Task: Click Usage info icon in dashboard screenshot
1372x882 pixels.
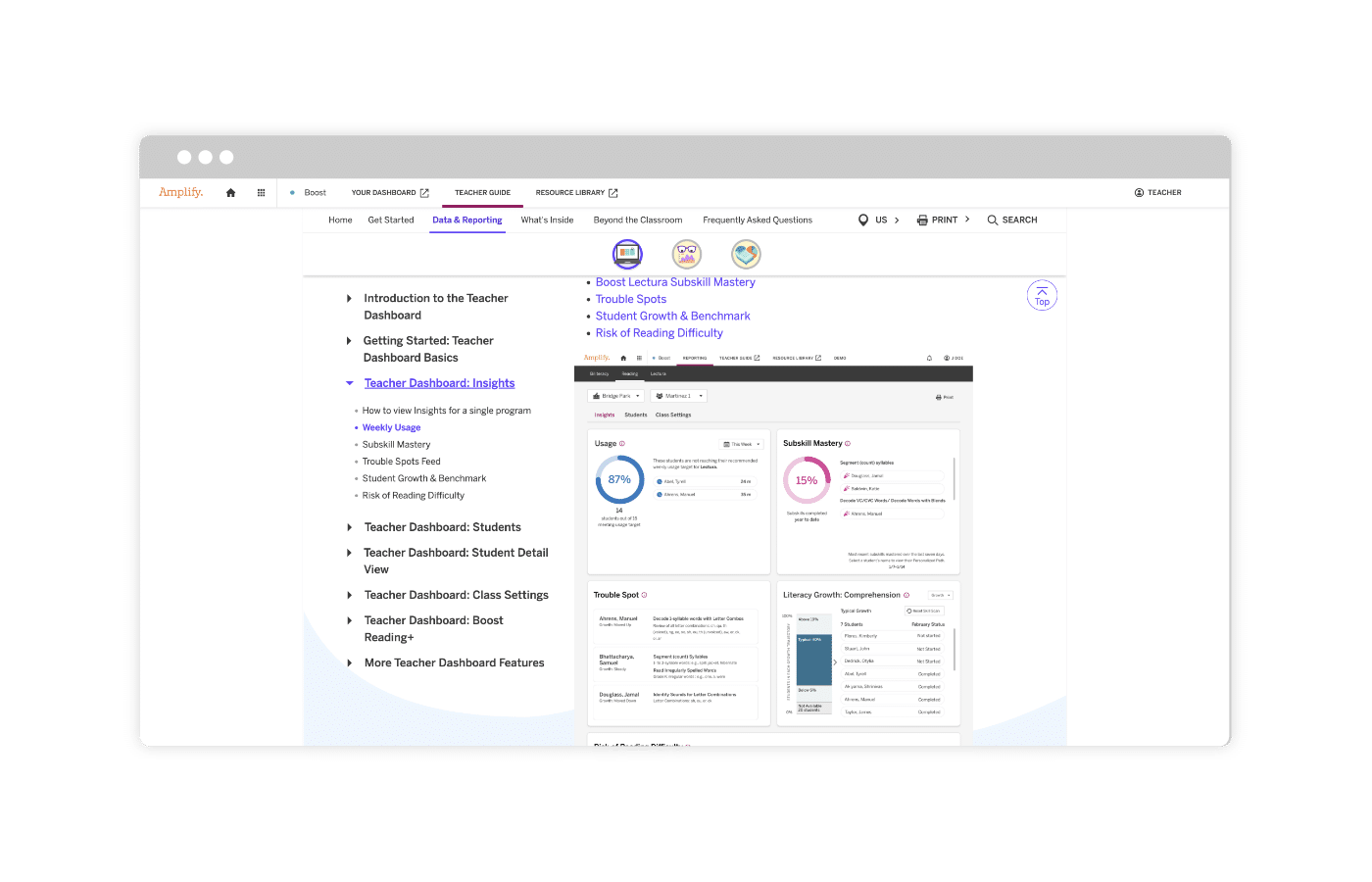Action: click(x=622, y=444)
